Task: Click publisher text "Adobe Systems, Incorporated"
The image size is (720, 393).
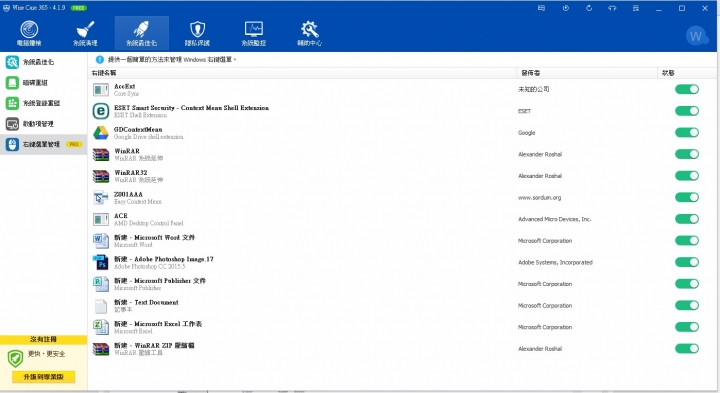Action: click(555, 263)
